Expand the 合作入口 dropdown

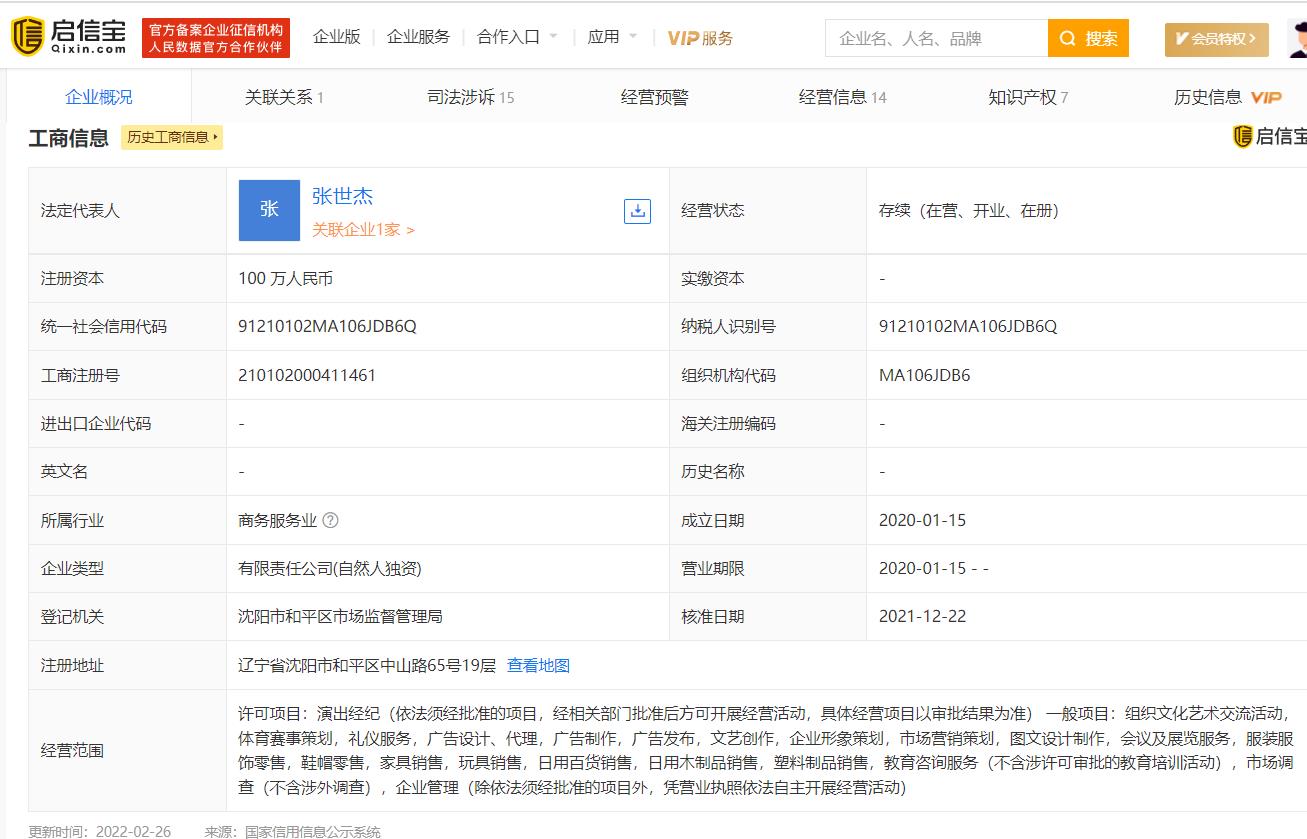click(x=517, y=37)
